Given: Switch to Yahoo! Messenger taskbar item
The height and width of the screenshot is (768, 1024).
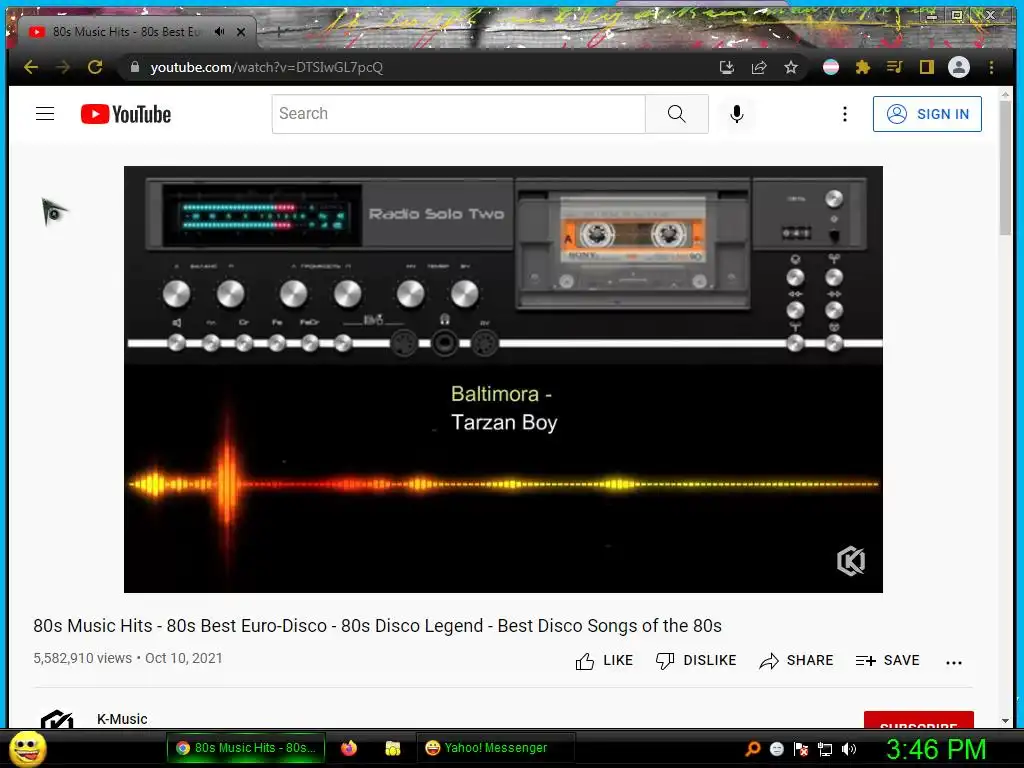Looking at the screenshot, I should [496, 748].
